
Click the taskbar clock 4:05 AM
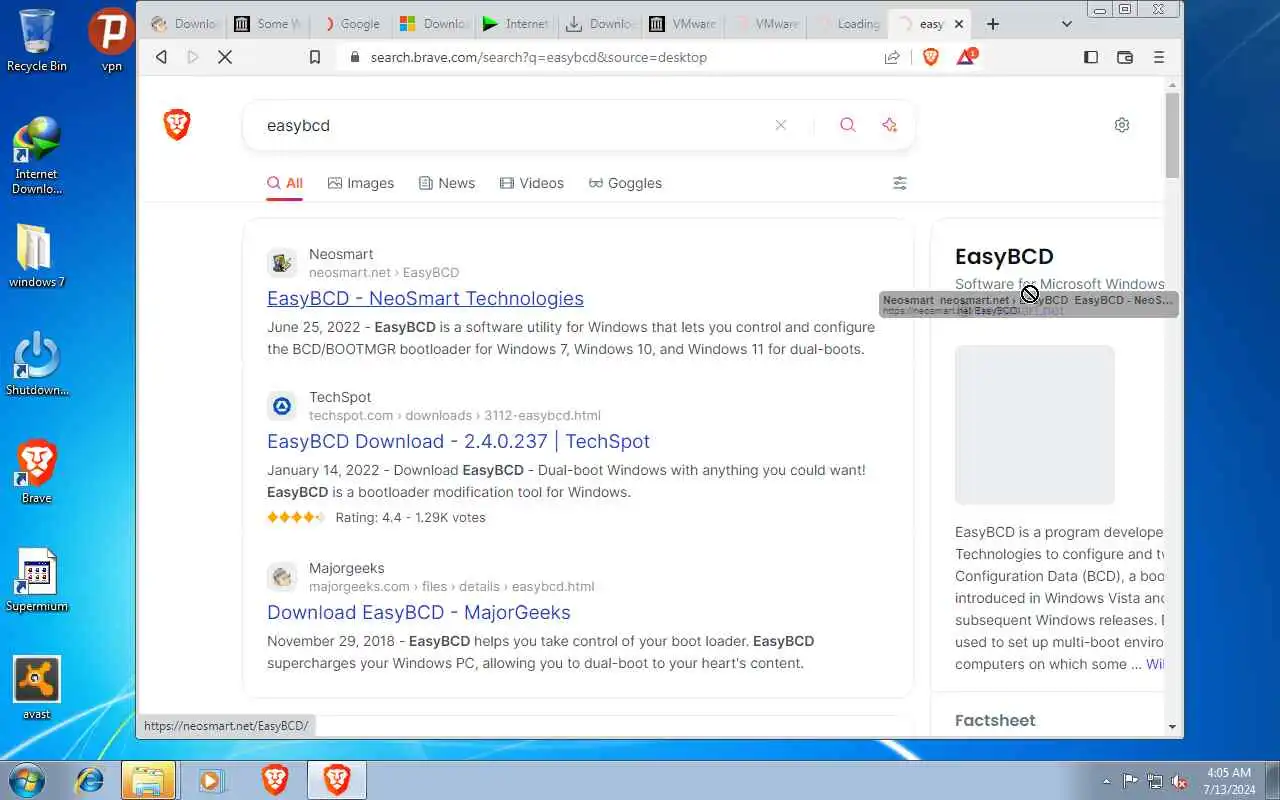click(x=1229, y=781)
